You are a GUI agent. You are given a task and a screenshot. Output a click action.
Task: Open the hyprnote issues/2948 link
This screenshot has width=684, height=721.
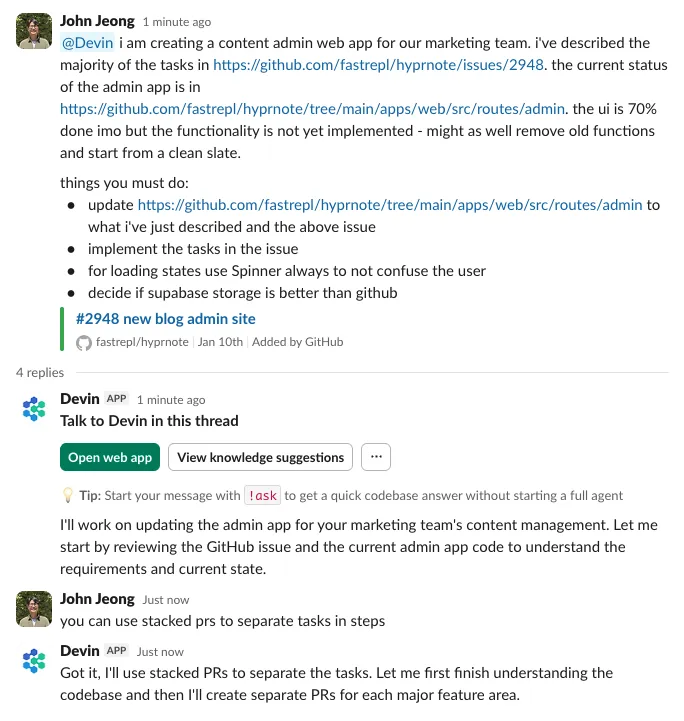(378, 65)
